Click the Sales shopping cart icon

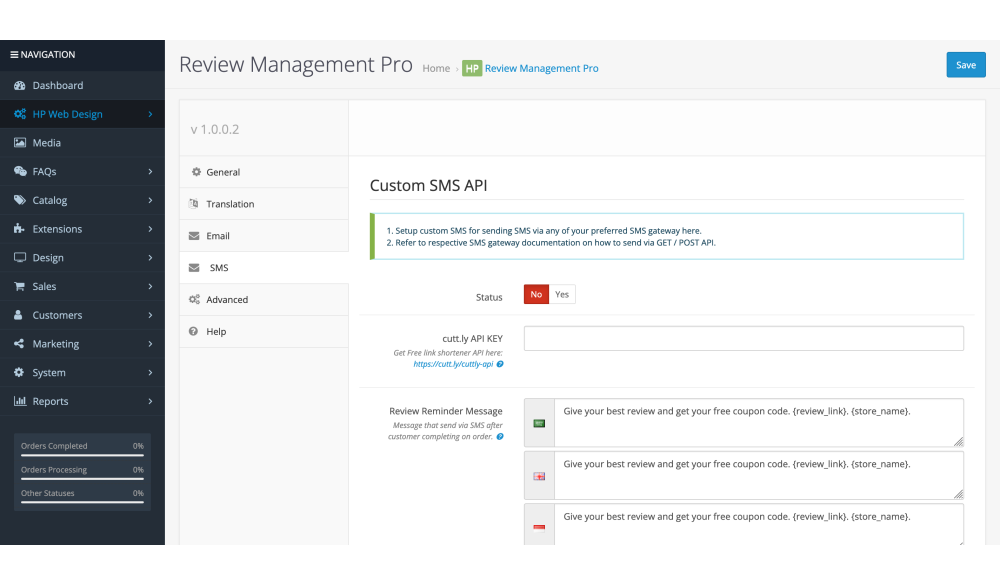(x=20, y=287)
